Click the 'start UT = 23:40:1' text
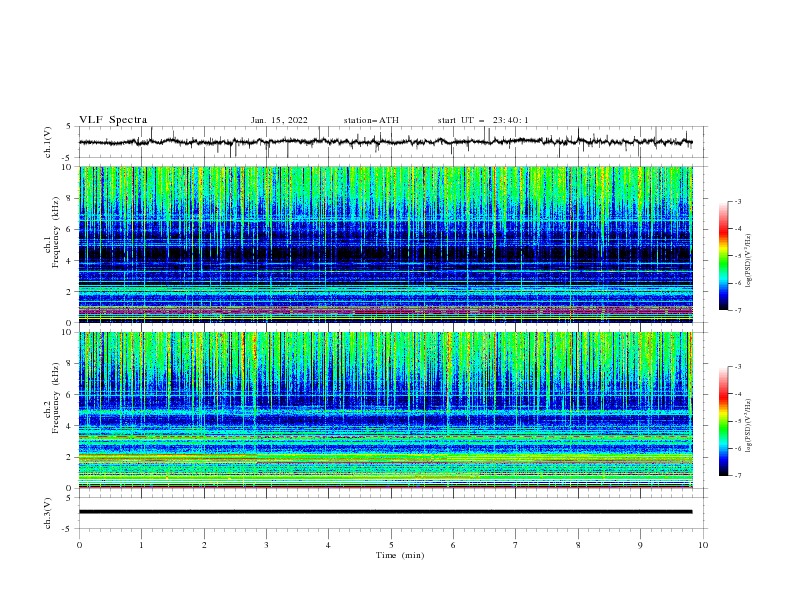Image resolution: width=792 pixels, height=612 pixels. pos(483,120)
